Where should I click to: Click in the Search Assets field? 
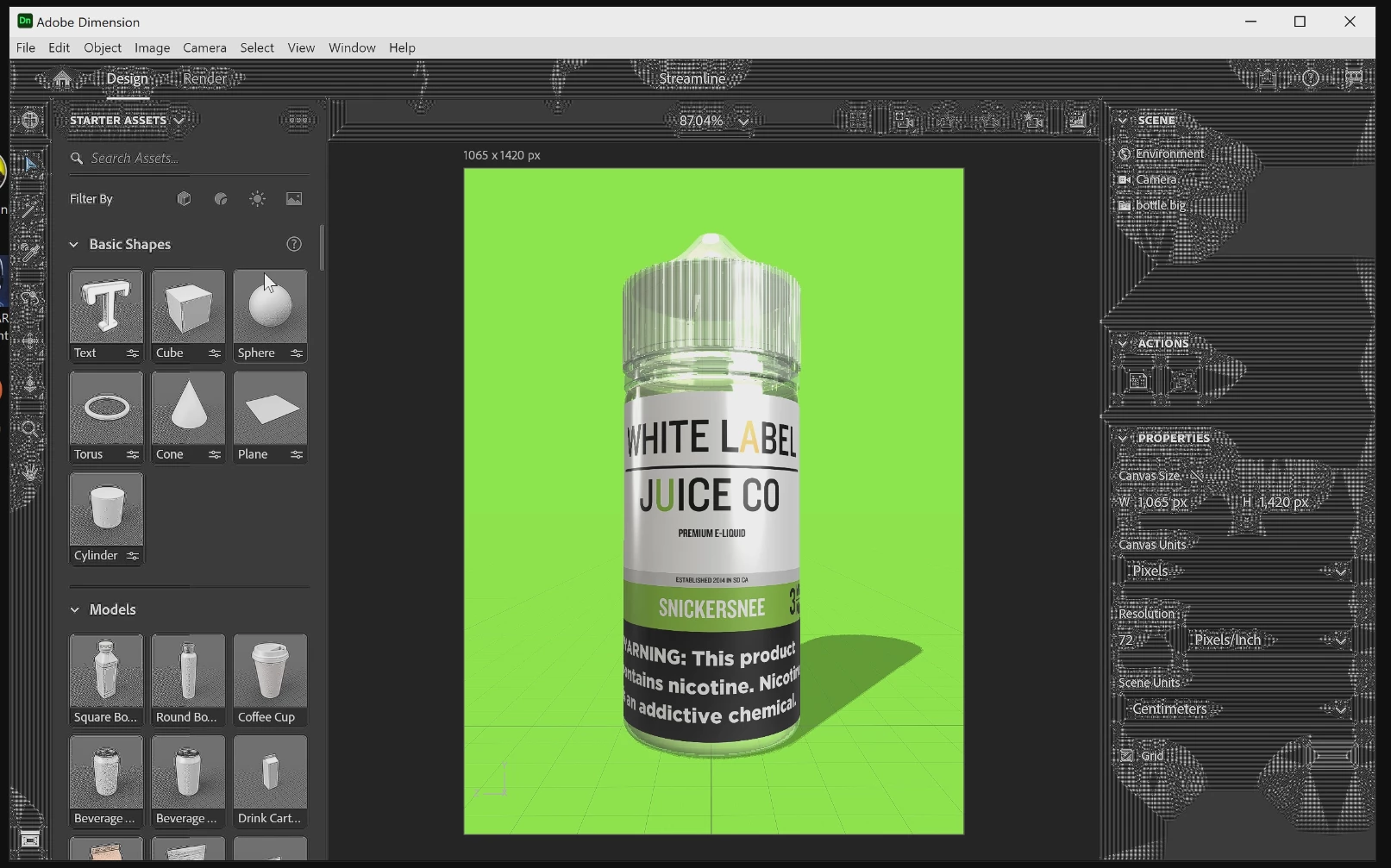click(189, 159)
